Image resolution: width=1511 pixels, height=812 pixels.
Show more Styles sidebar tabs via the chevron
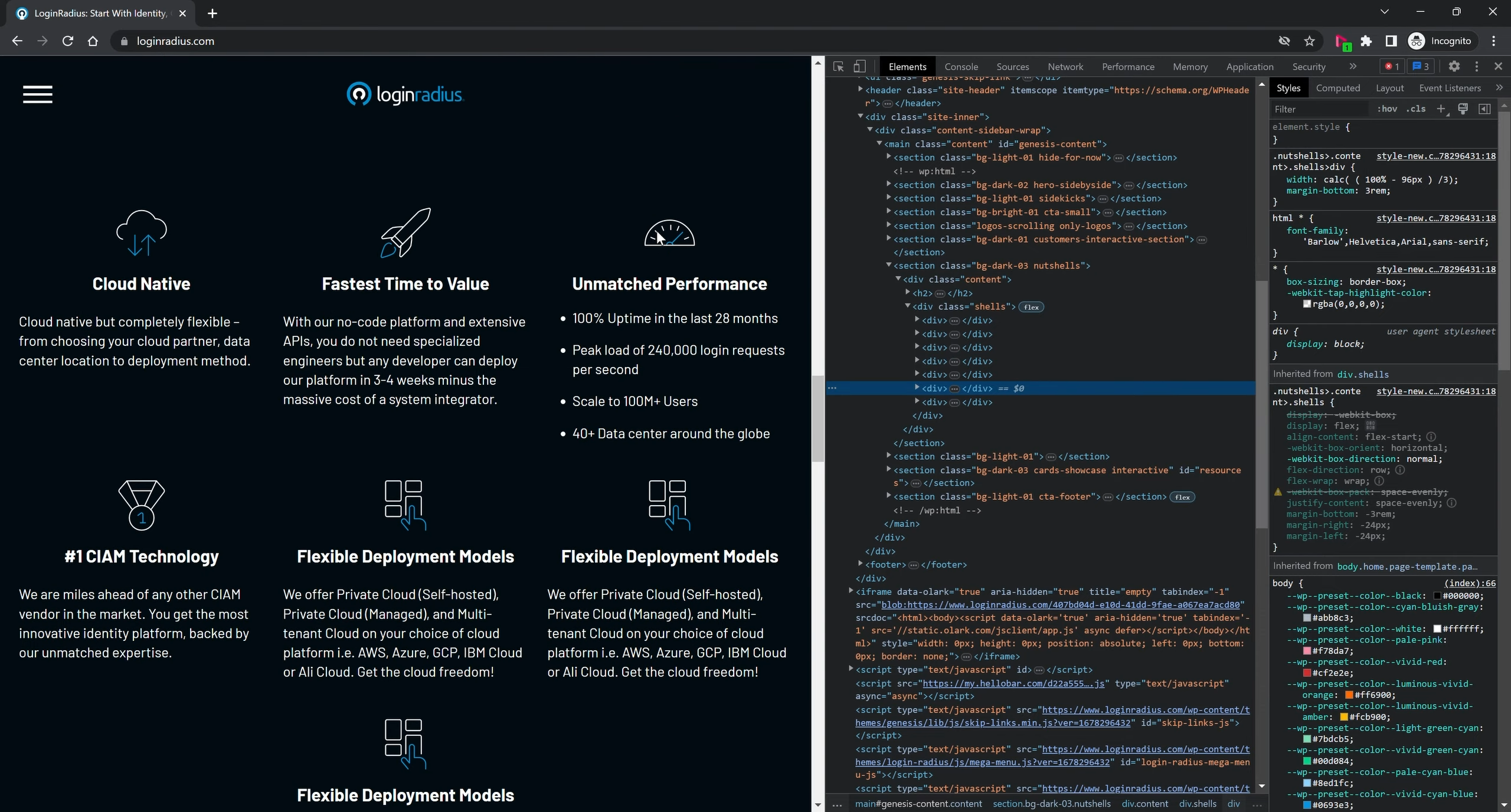point(1499,88)
